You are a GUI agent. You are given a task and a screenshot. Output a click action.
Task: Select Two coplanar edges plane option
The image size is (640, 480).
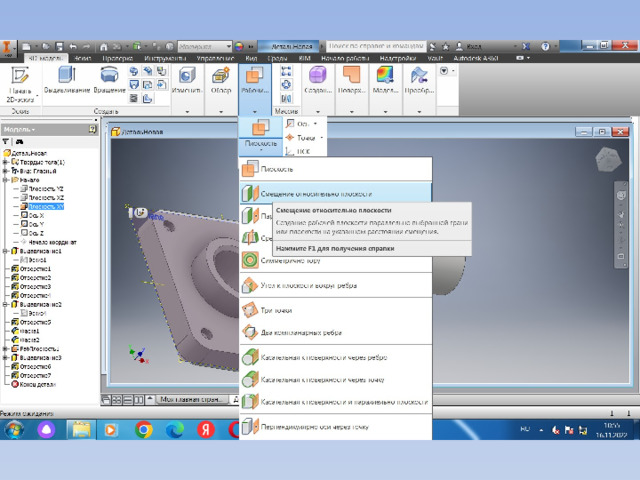(336, 332)
